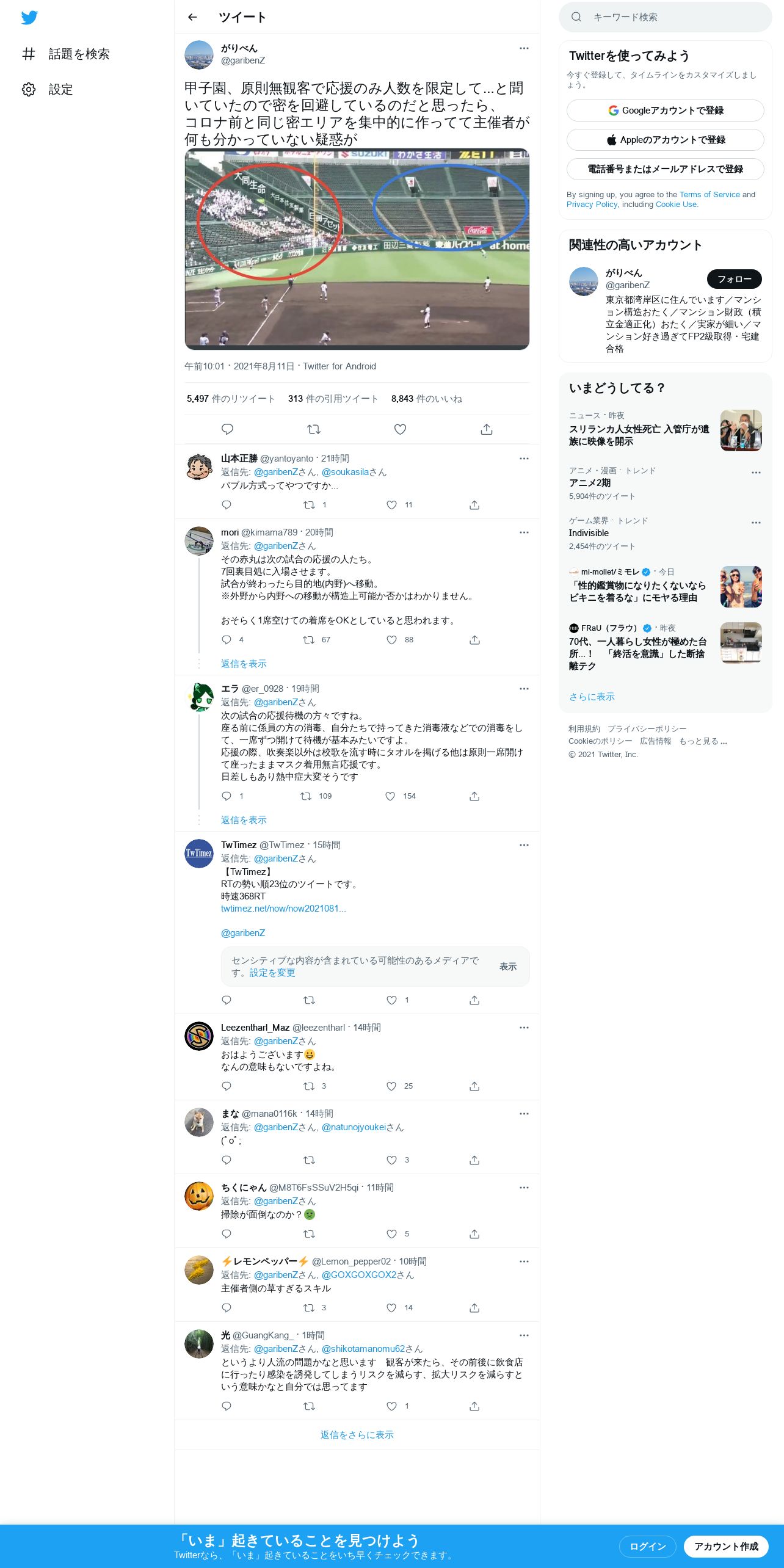Open the baseball stadium tweet image

[x=357, y=249]
